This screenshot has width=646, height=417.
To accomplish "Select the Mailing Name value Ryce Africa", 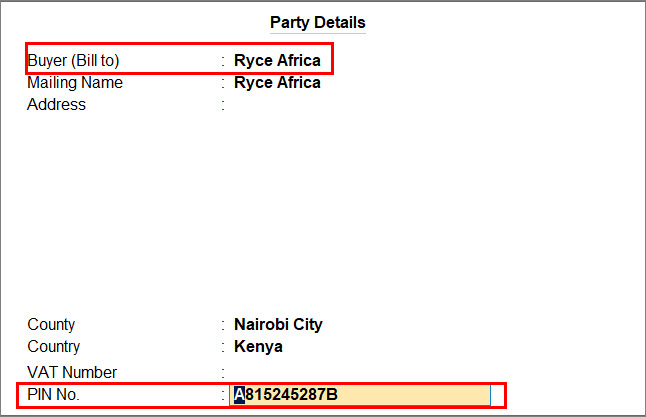I will point(277,83).
